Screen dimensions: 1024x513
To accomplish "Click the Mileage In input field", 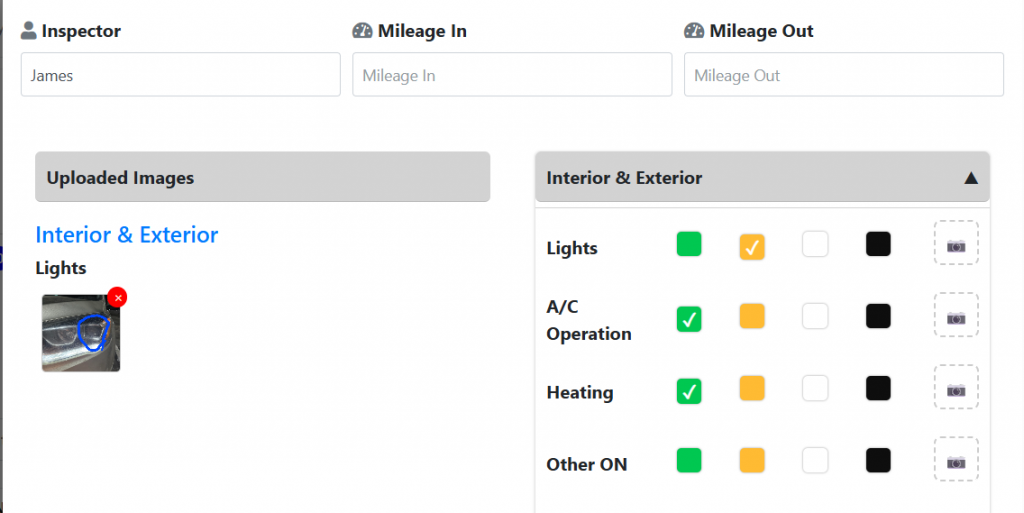I will pos(512,75).
